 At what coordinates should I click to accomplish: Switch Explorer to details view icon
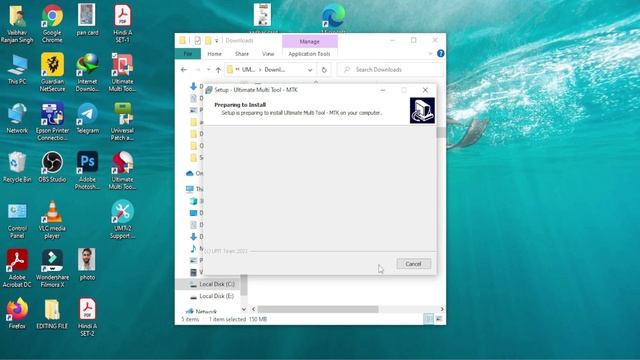coord(429,319)
